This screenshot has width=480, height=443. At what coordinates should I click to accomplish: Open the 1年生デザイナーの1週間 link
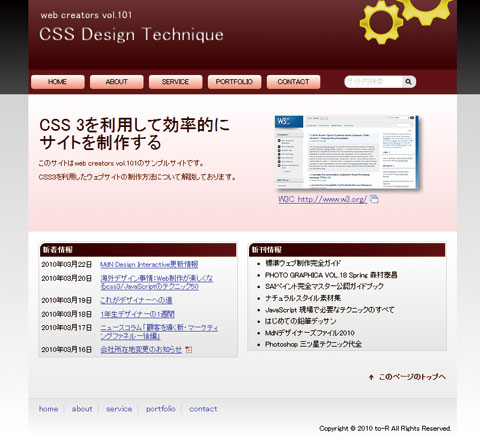137,314
